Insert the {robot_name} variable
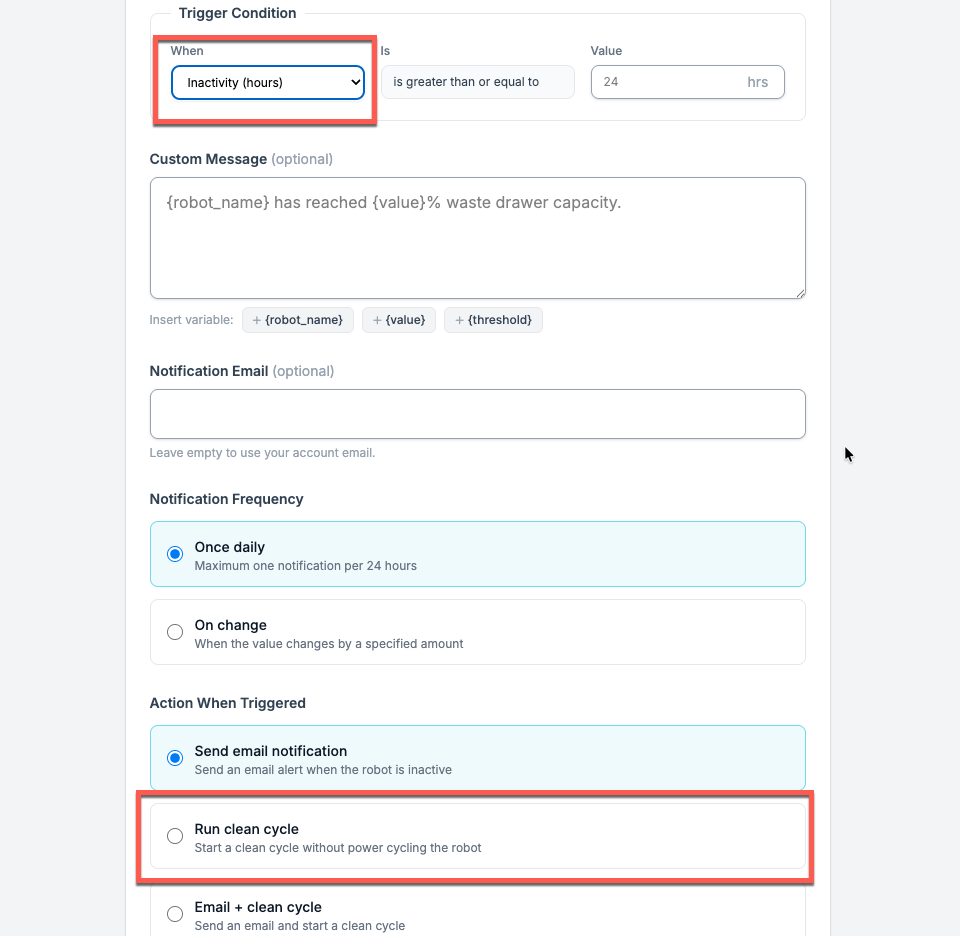The width and height of the screenshot is (960, 936). tap(295, 320)
